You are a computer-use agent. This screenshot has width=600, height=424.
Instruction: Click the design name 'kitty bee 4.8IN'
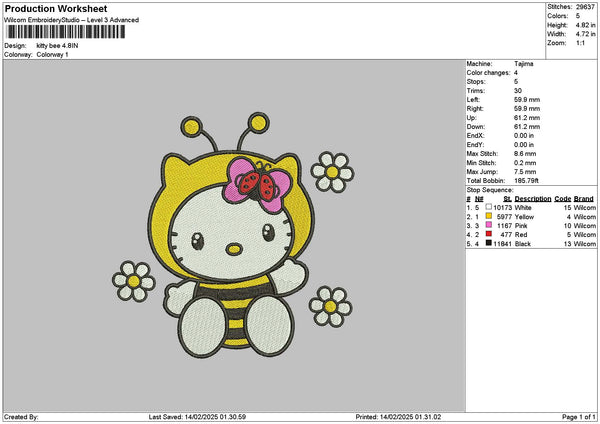pos(57,46)
